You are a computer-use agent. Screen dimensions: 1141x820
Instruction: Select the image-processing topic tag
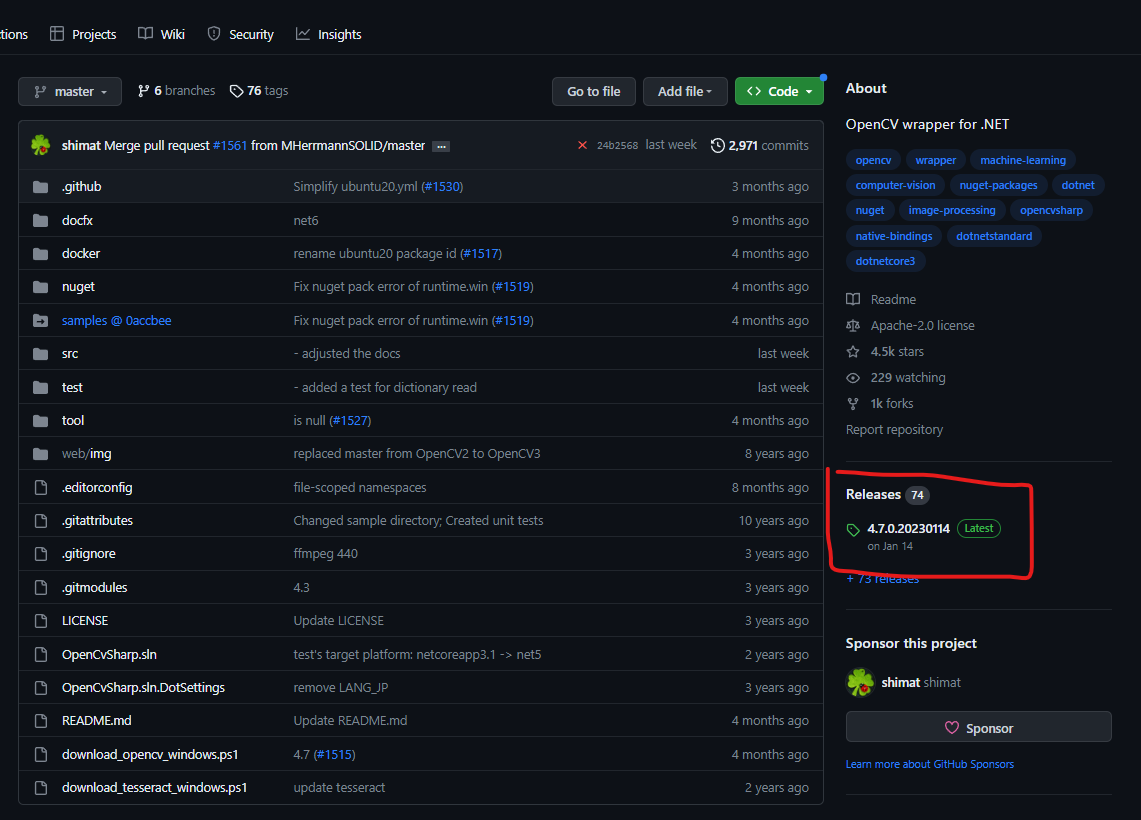coord(952,210)
